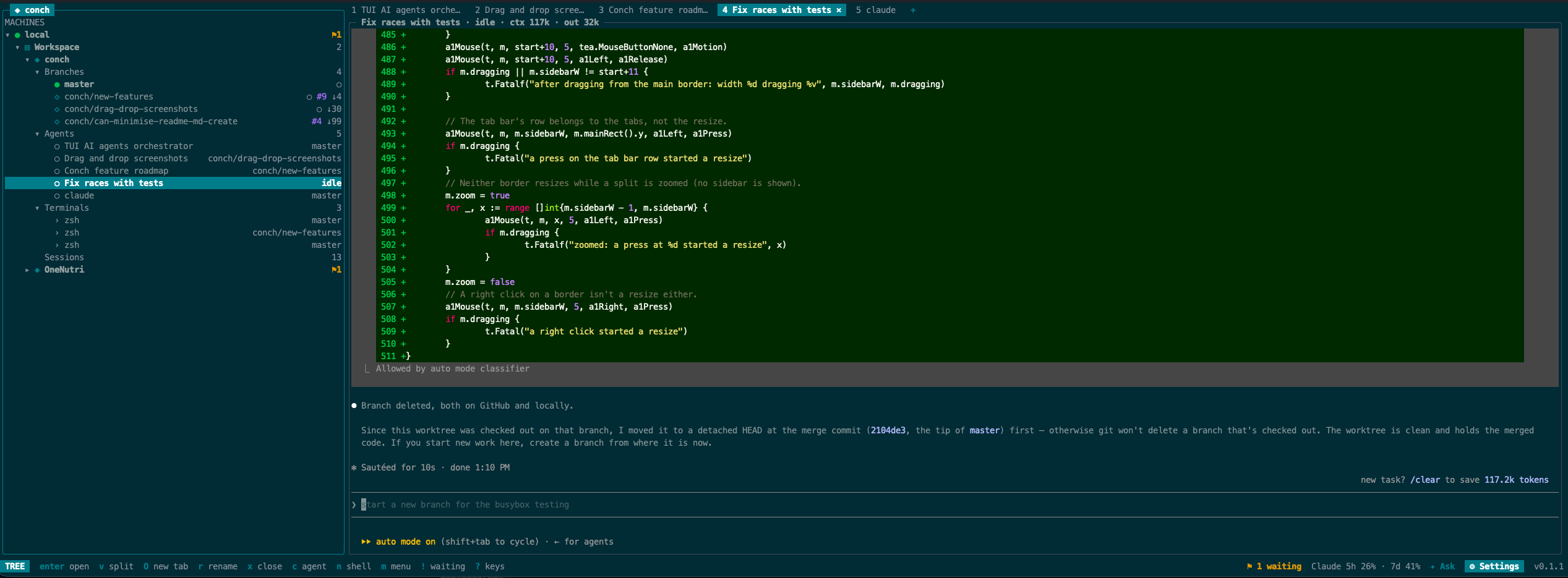Click the Workspace icon in the machines tree
The width and height of the screenshot is (1568, 578).
click(27, 47)
